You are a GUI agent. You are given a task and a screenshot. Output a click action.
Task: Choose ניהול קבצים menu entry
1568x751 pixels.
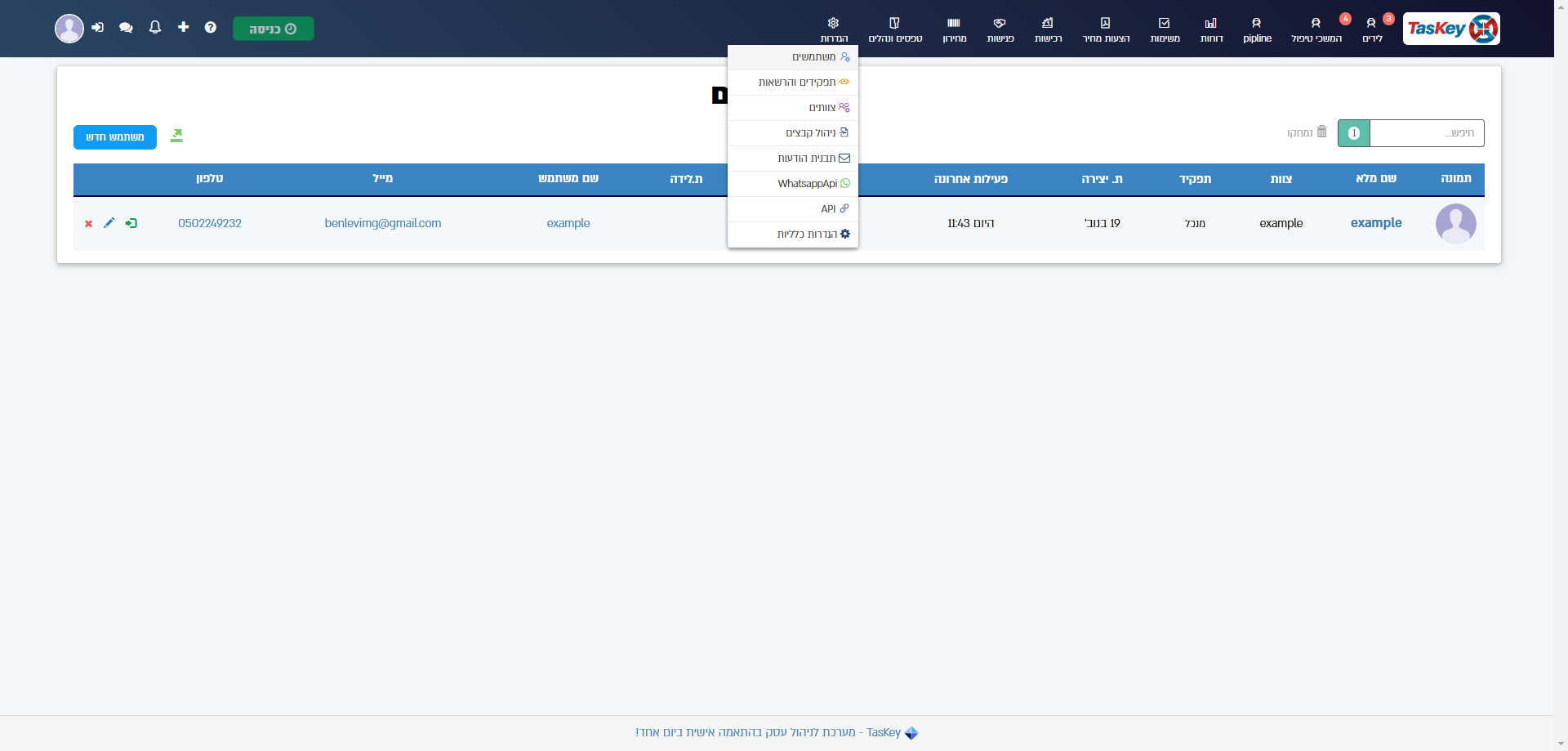click(810, 133)
